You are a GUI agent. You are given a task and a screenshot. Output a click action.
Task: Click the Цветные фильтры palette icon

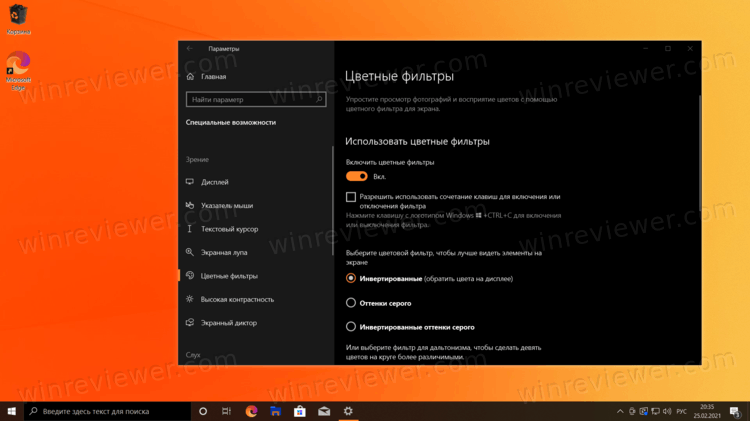point(190,276)
